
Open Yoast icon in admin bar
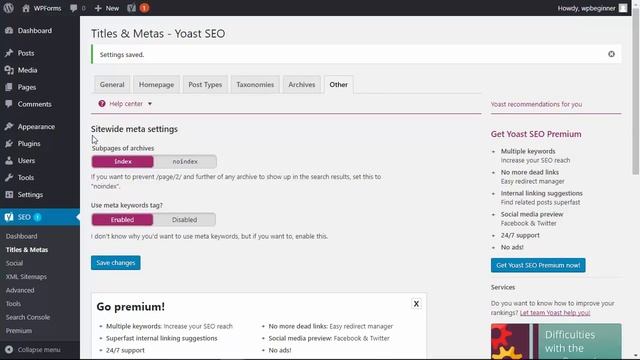[131, 8]
